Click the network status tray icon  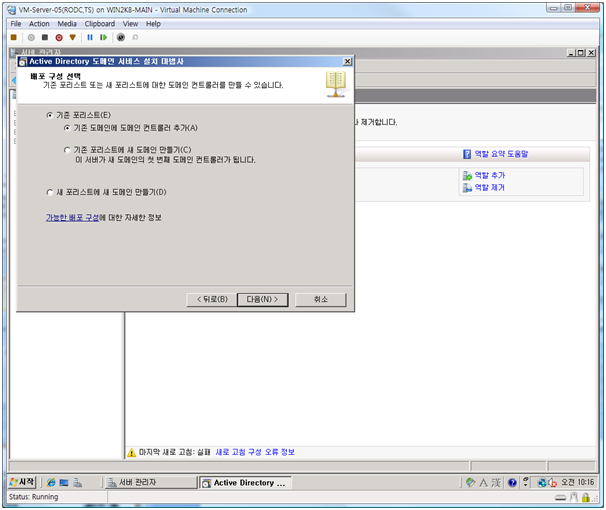(x=542, y=483)
